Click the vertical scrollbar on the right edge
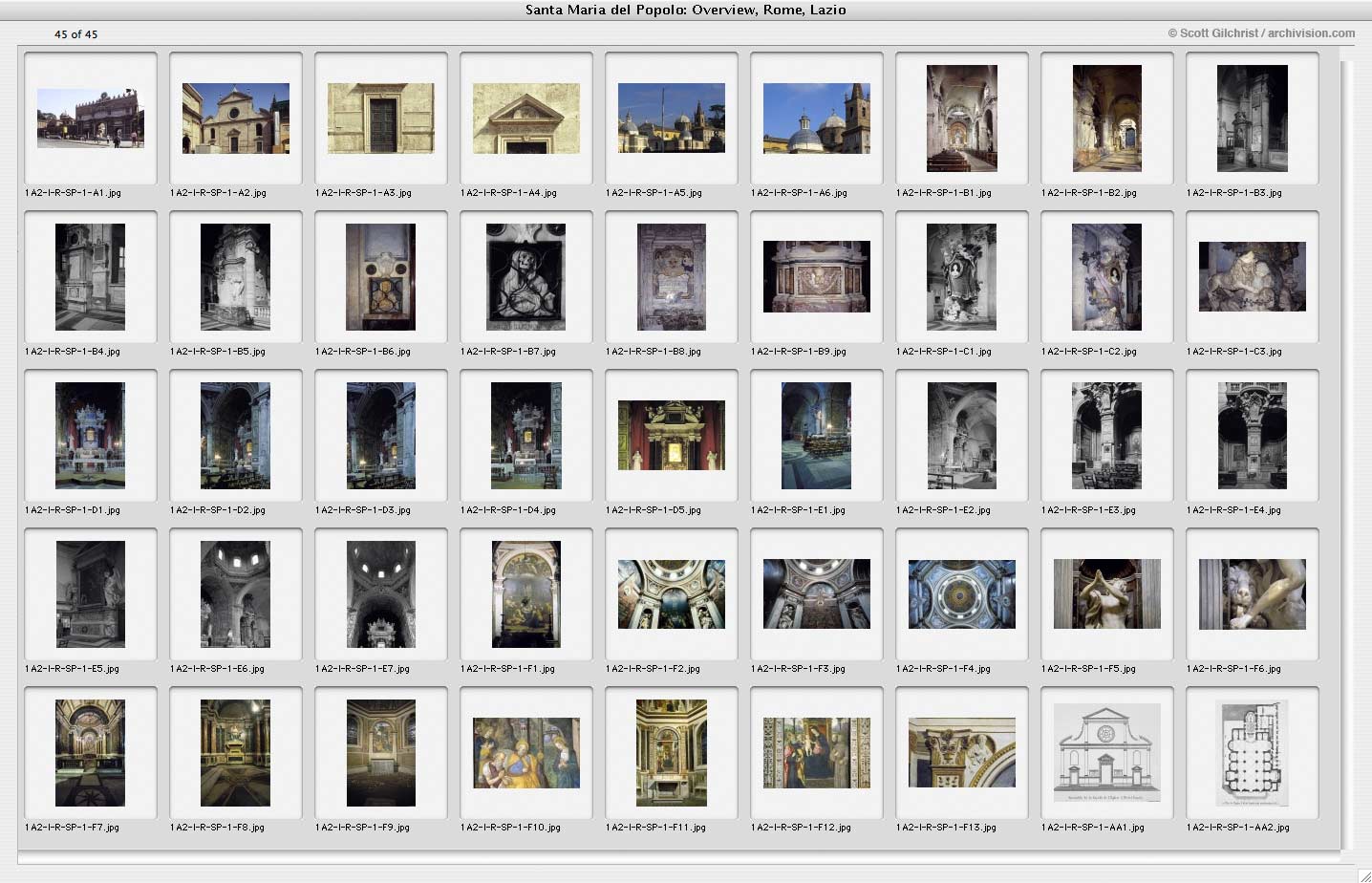This screenshot has height=883, width=1372. [1347, 455]
